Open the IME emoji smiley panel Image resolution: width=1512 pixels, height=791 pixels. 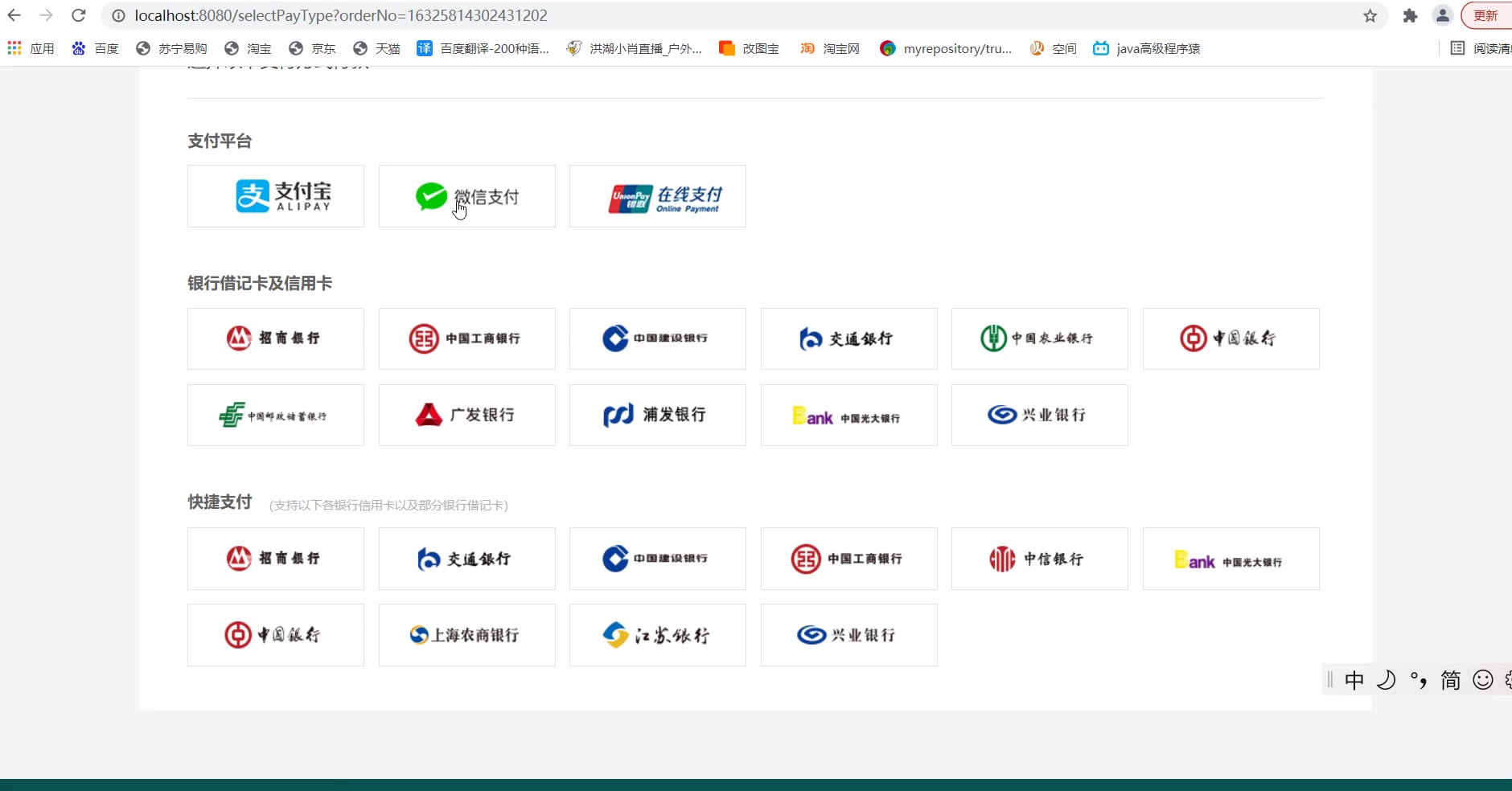[x=1483, y=681]
